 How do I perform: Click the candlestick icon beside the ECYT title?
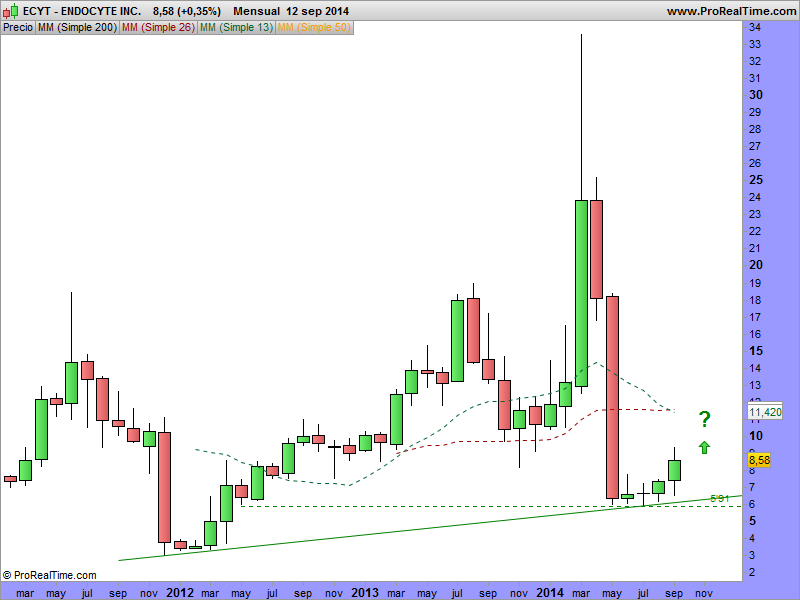(x=10, y=11)
